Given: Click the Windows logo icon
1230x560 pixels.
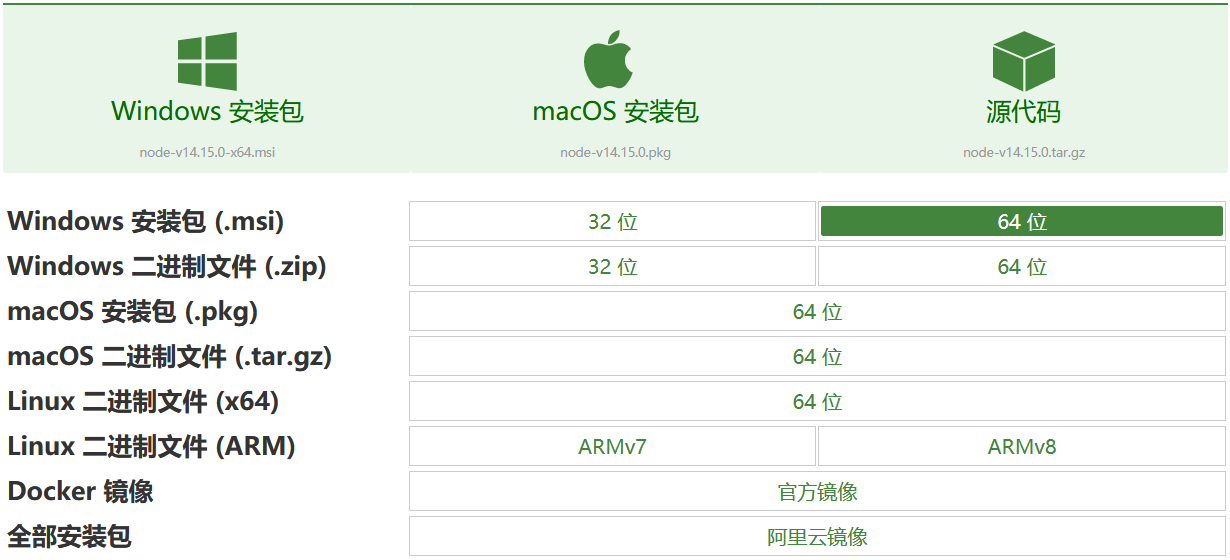Looking at the screenshot, I should click(x=207, y=61).
